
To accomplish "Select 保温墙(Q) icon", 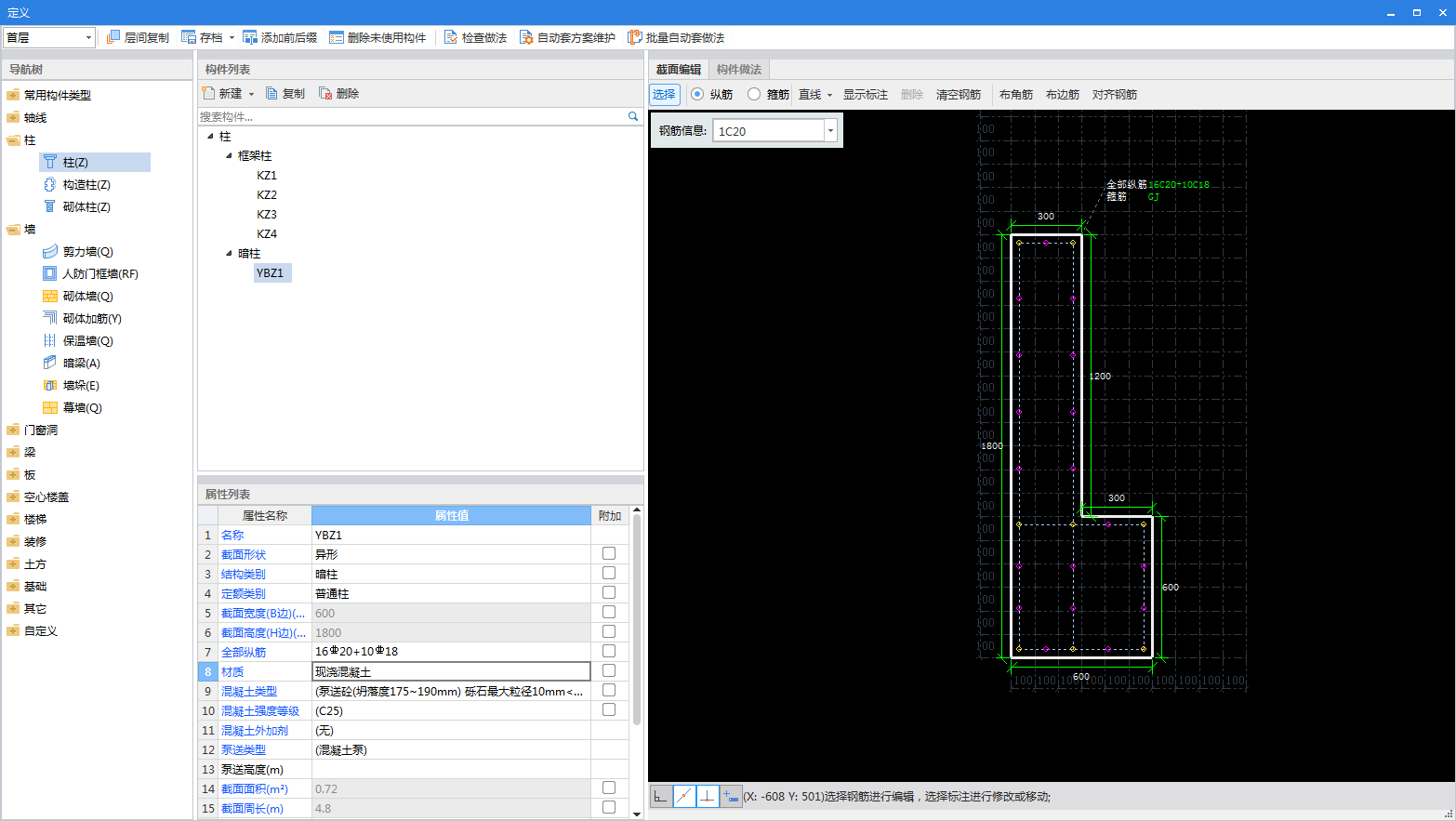I will [50, 340].
